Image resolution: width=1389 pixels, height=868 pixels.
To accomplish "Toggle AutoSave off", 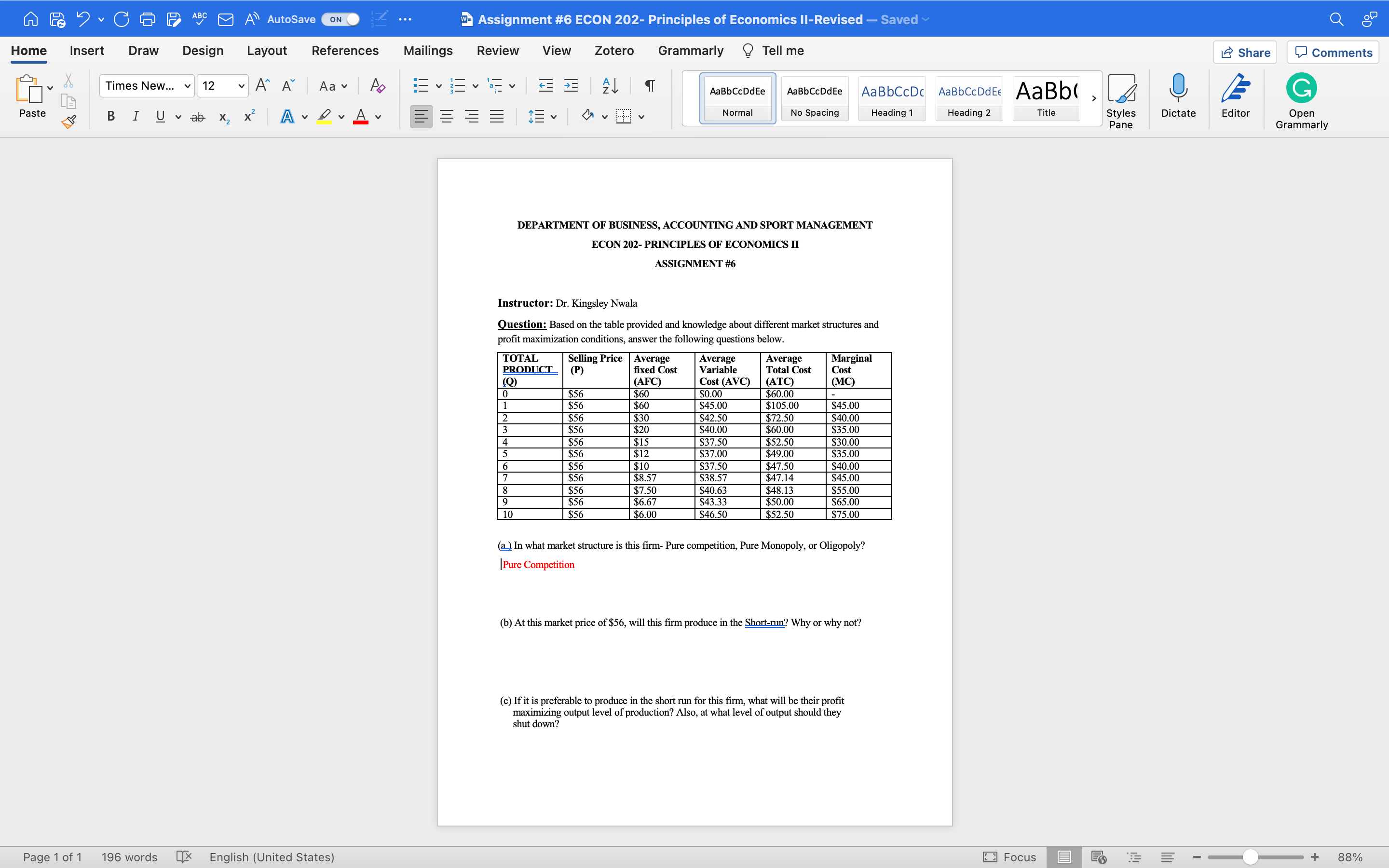I will tap(340, 19).
